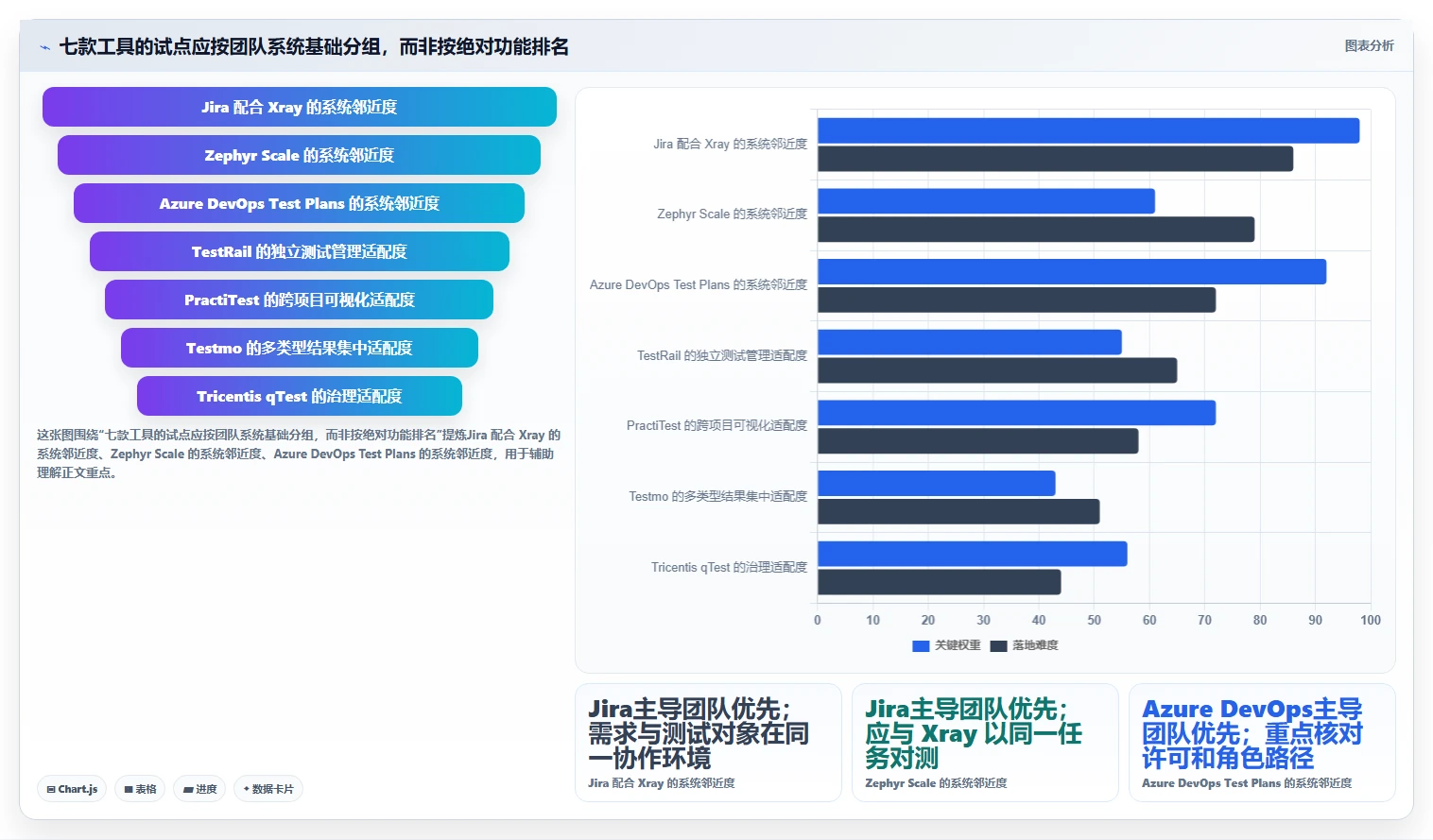Viewport: 1433px width, 840px height.
Task: Open the card Jira主导团队优先;需求与测试对象
Action: [708, 743]
